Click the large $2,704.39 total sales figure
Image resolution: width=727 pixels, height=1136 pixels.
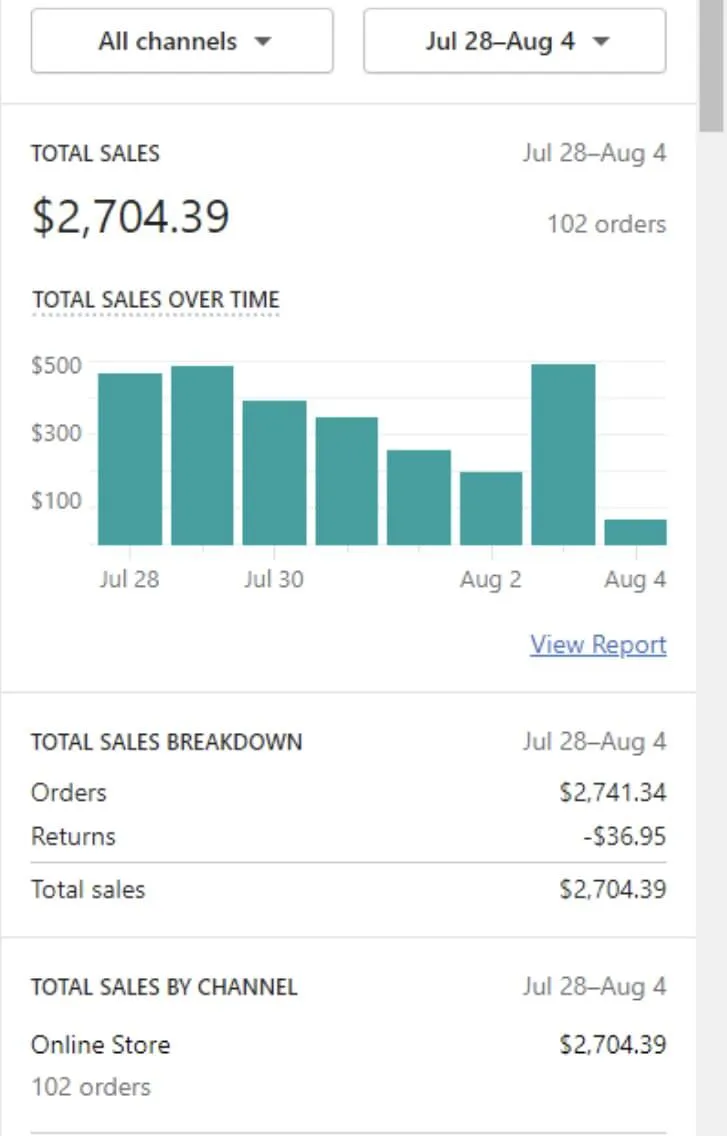coord(131,216)
